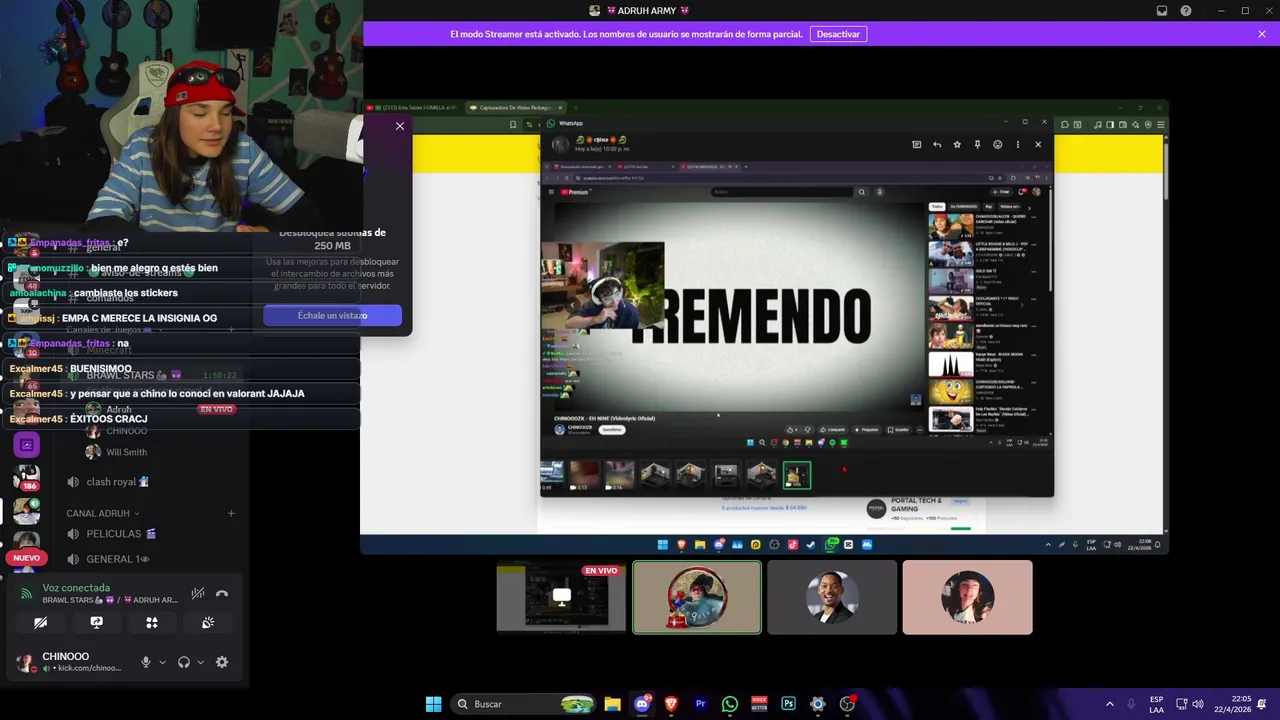Toggle camera on in voice panel
This screenshot has height=720, width=1280.
click(x=41, y=622)
